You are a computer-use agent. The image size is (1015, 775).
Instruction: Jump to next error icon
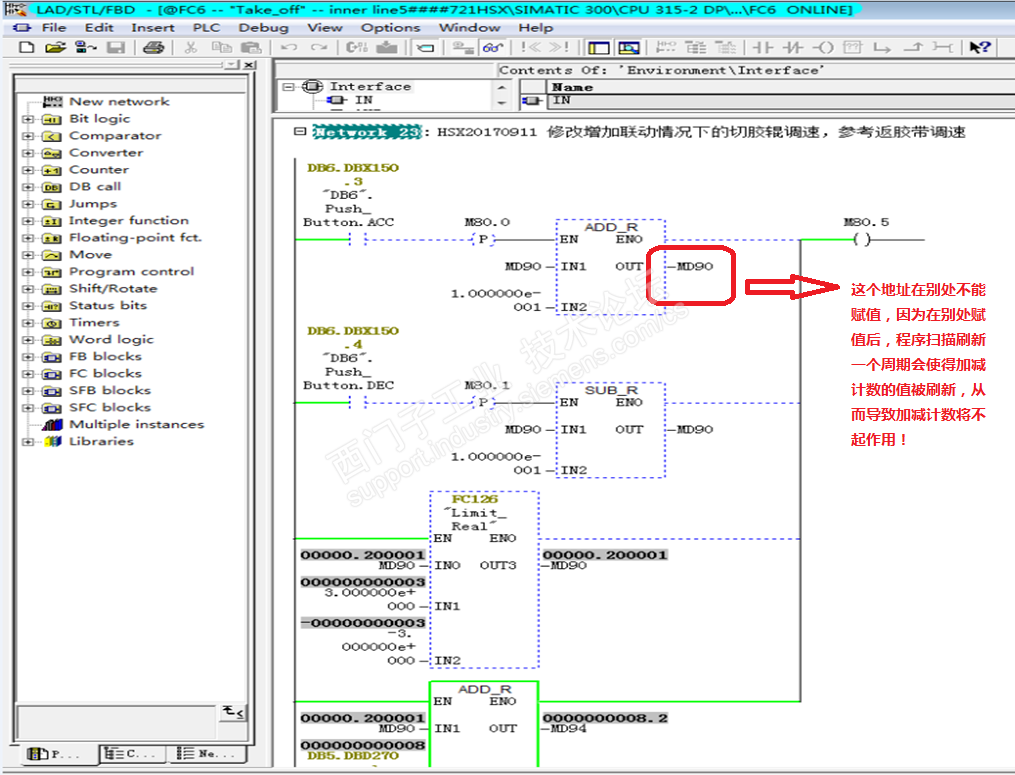pos(559,47)
